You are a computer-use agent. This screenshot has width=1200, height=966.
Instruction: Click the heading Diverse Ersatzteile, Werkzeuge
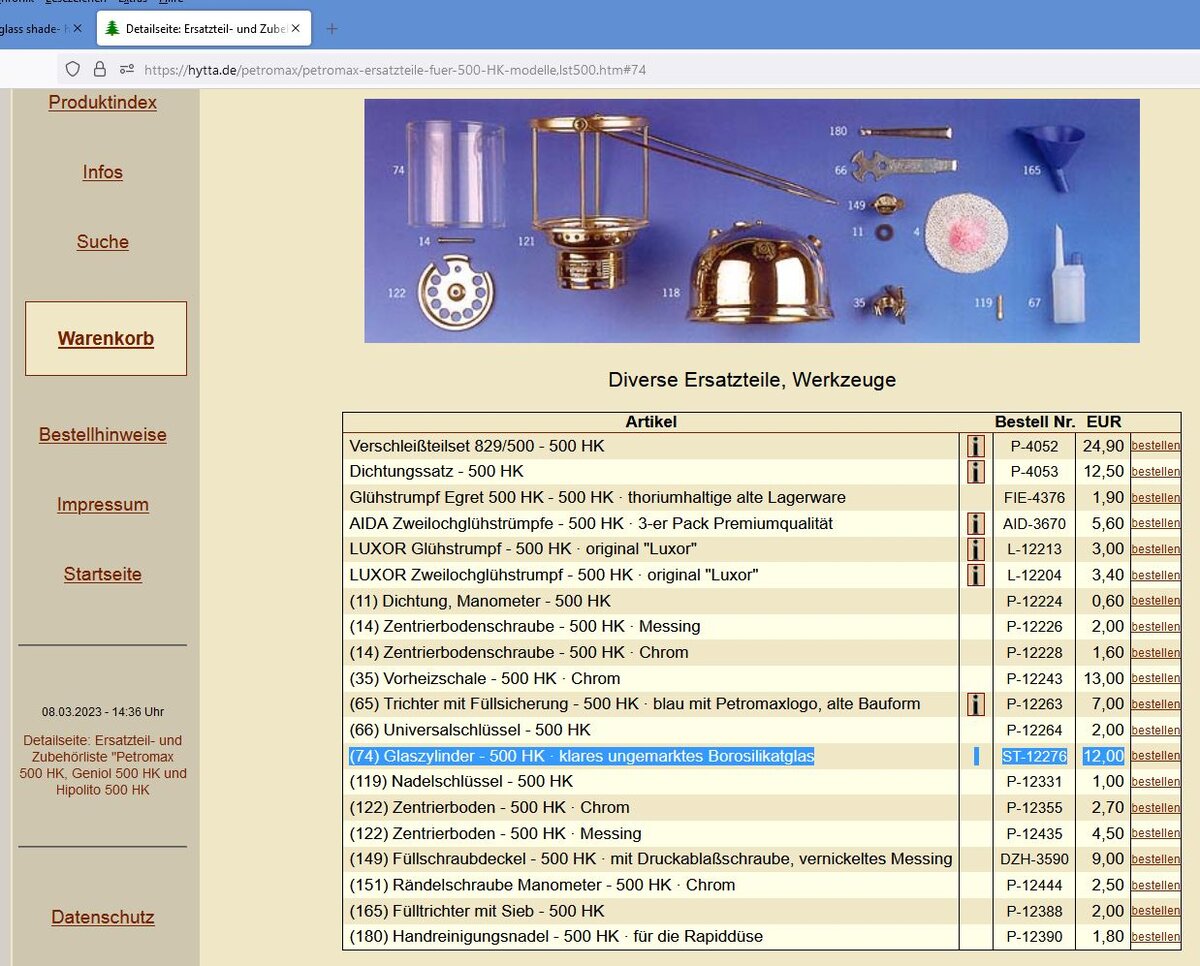(x=752, y=380)
